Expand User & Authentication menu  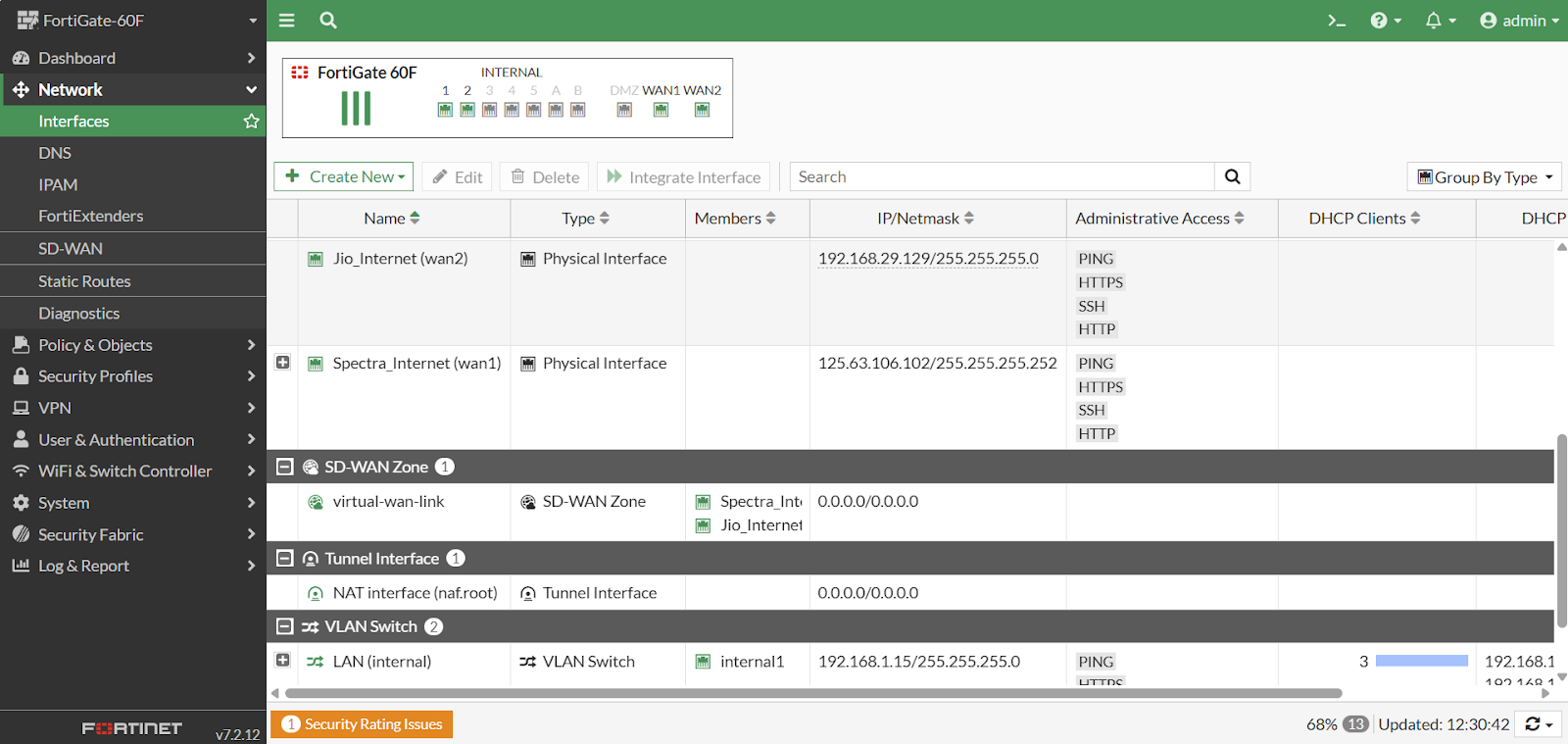(133, 440)
